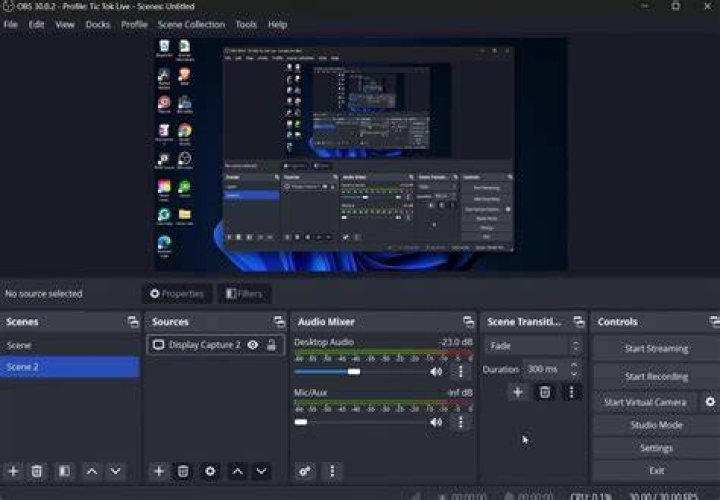720x500 pixels.
Task: Enable Studio Mode
Action: [656, 425]
